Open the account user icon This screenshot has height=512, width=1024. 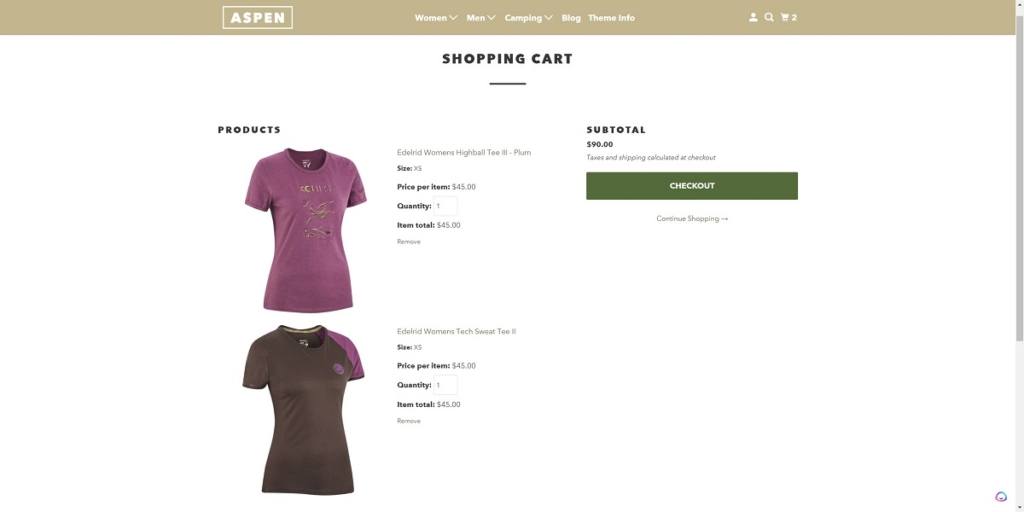pos(753,18)
